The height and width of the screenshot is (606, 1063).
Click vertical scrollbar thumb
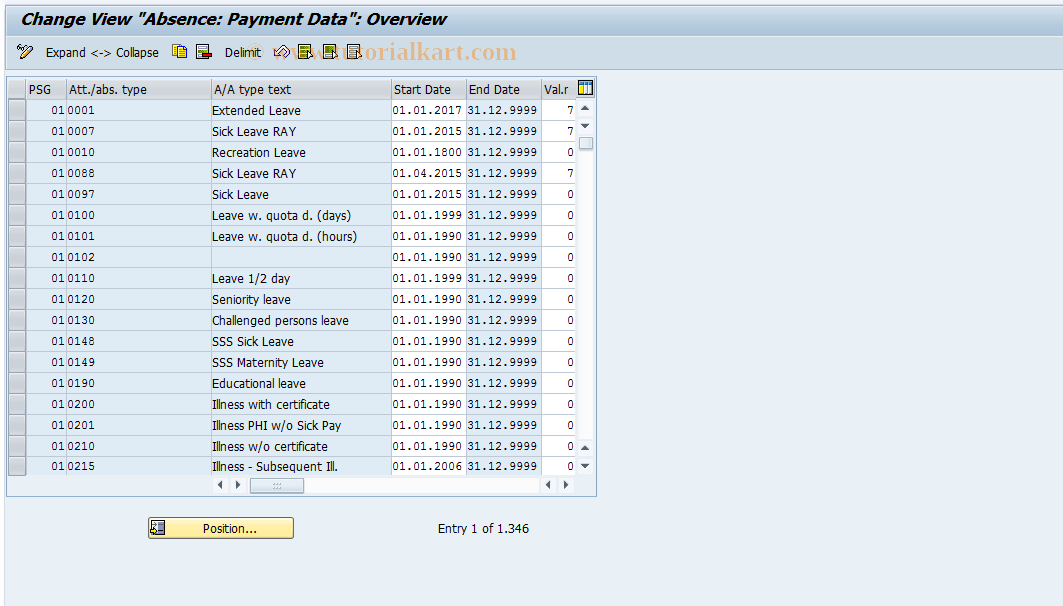pos(586,143)
